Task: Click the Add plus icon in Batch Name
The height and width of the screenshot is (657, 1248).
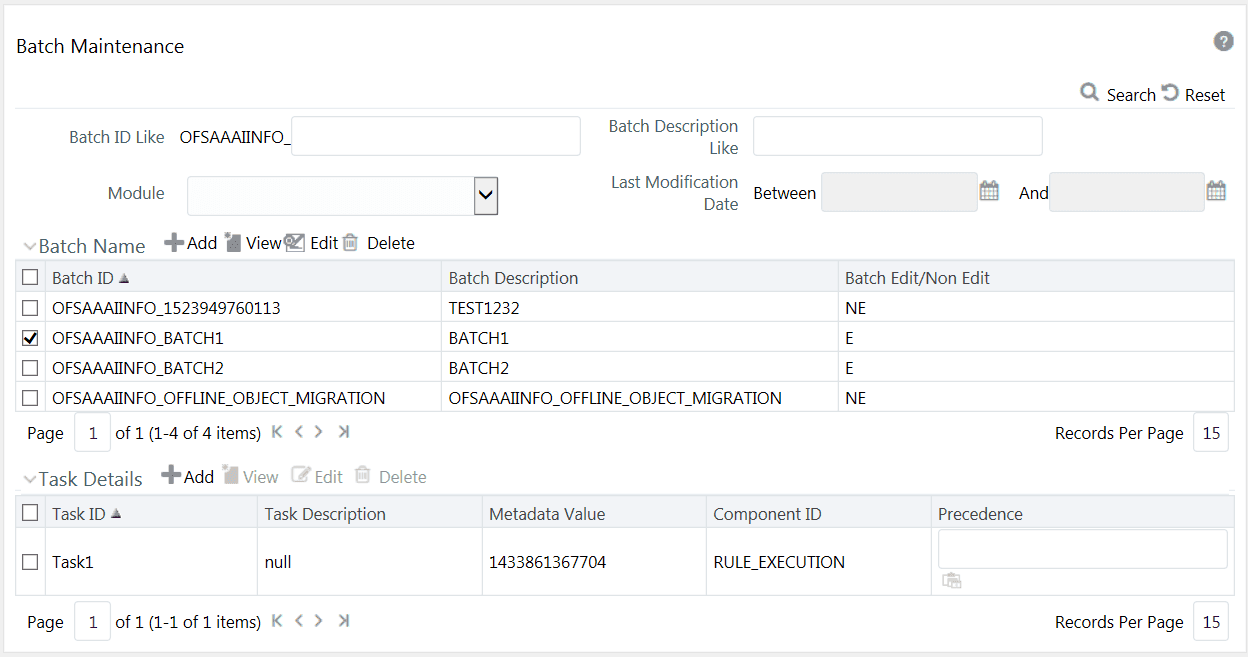Action: point(174,242)
